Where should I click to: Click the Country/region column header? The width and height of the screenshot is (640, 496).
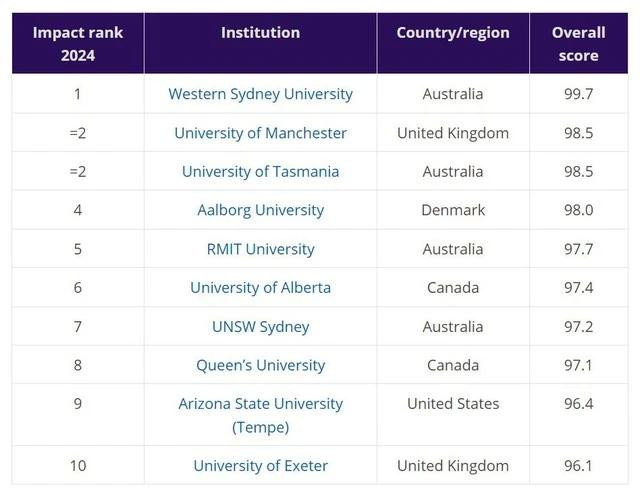(x=453, y=33)
